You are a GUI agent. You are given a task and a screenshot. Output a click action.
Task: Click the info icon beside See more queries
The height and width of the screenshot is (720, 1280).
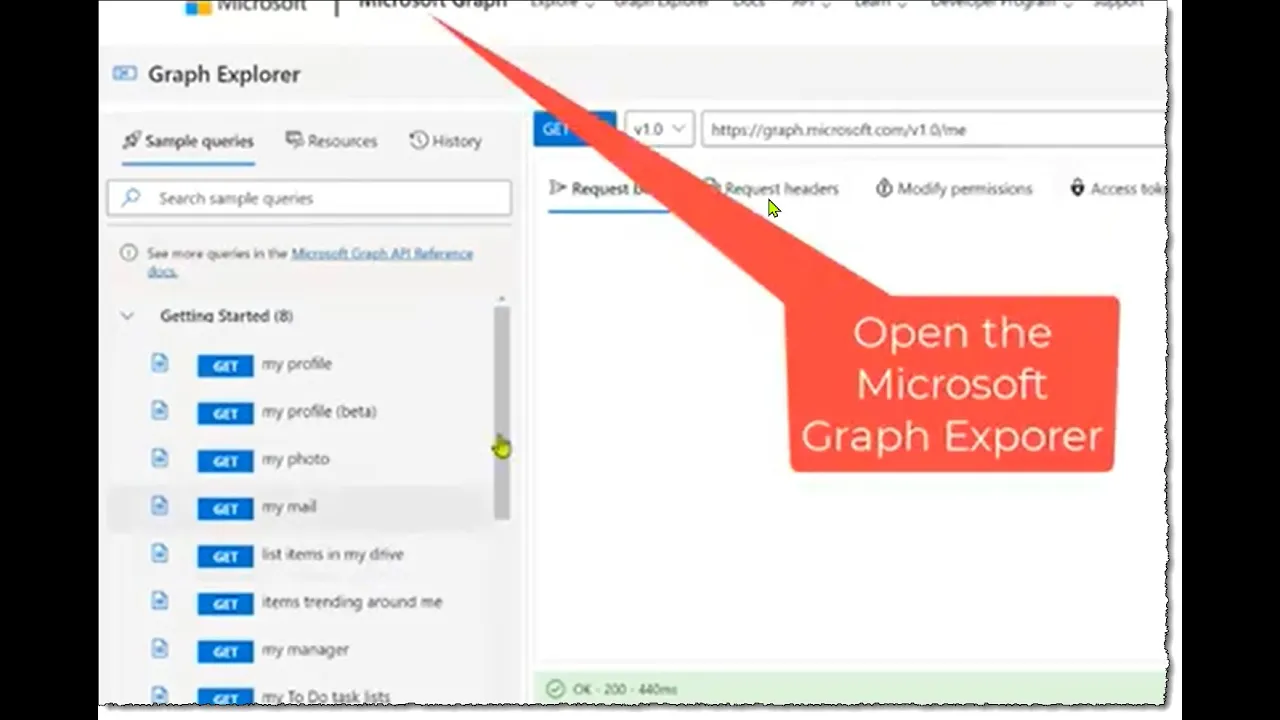tap(128, 253)
